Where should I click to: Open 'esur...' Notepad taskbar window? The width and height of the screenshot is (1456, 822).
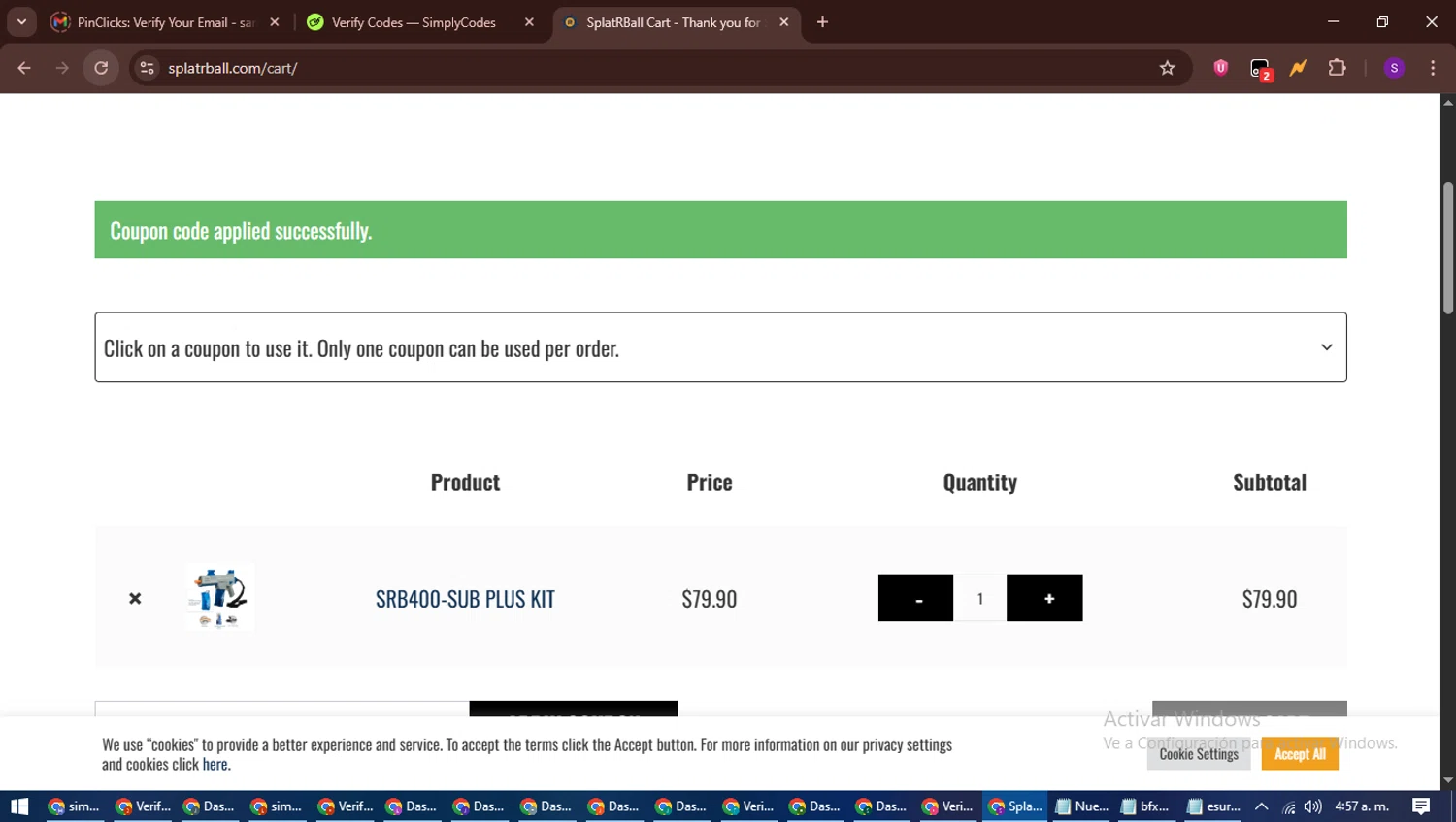pyautogui.click(x=1213, y=806)
